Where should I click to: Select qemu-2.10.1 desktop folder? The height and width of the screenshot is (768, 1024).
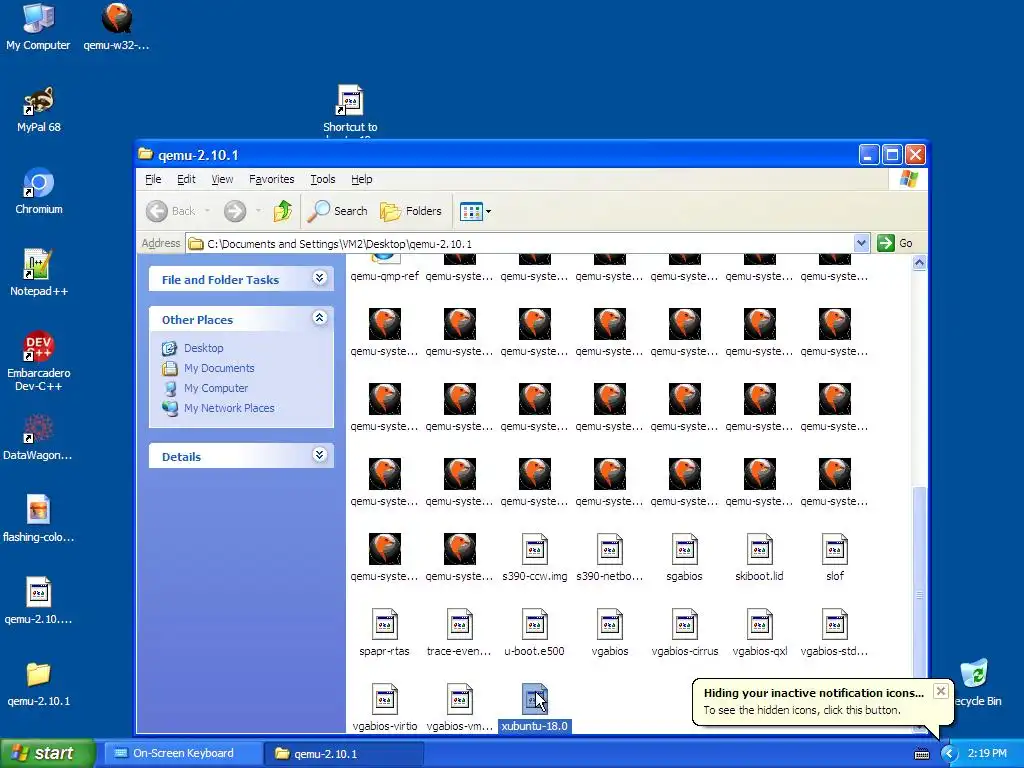[39, 684]
